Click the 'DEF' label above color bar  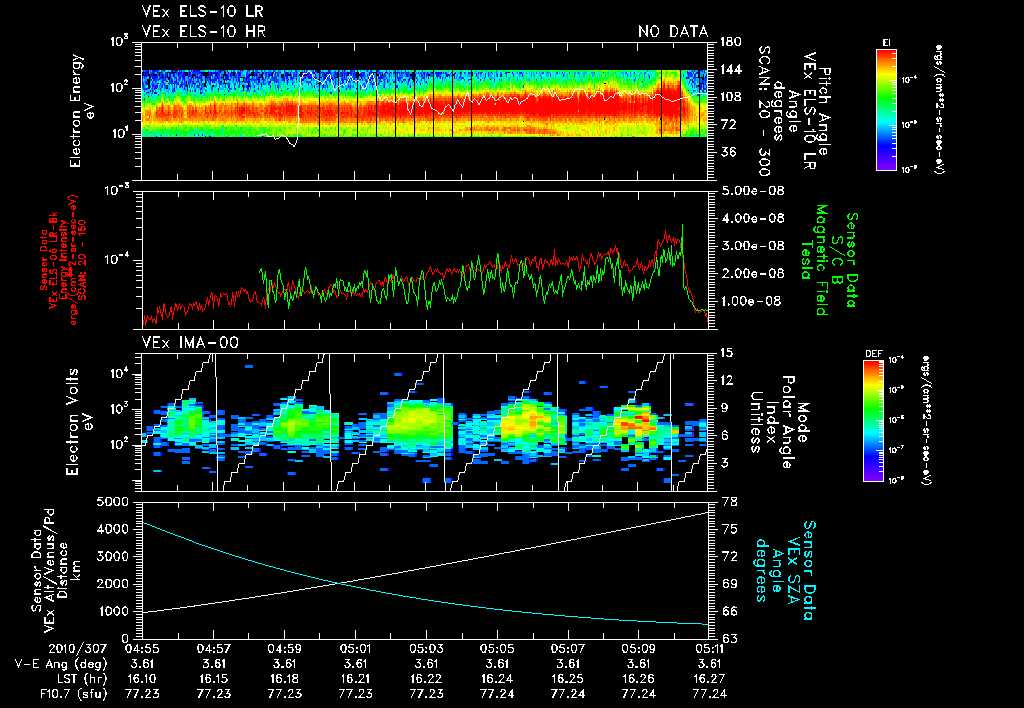click(x=873, y=354)
